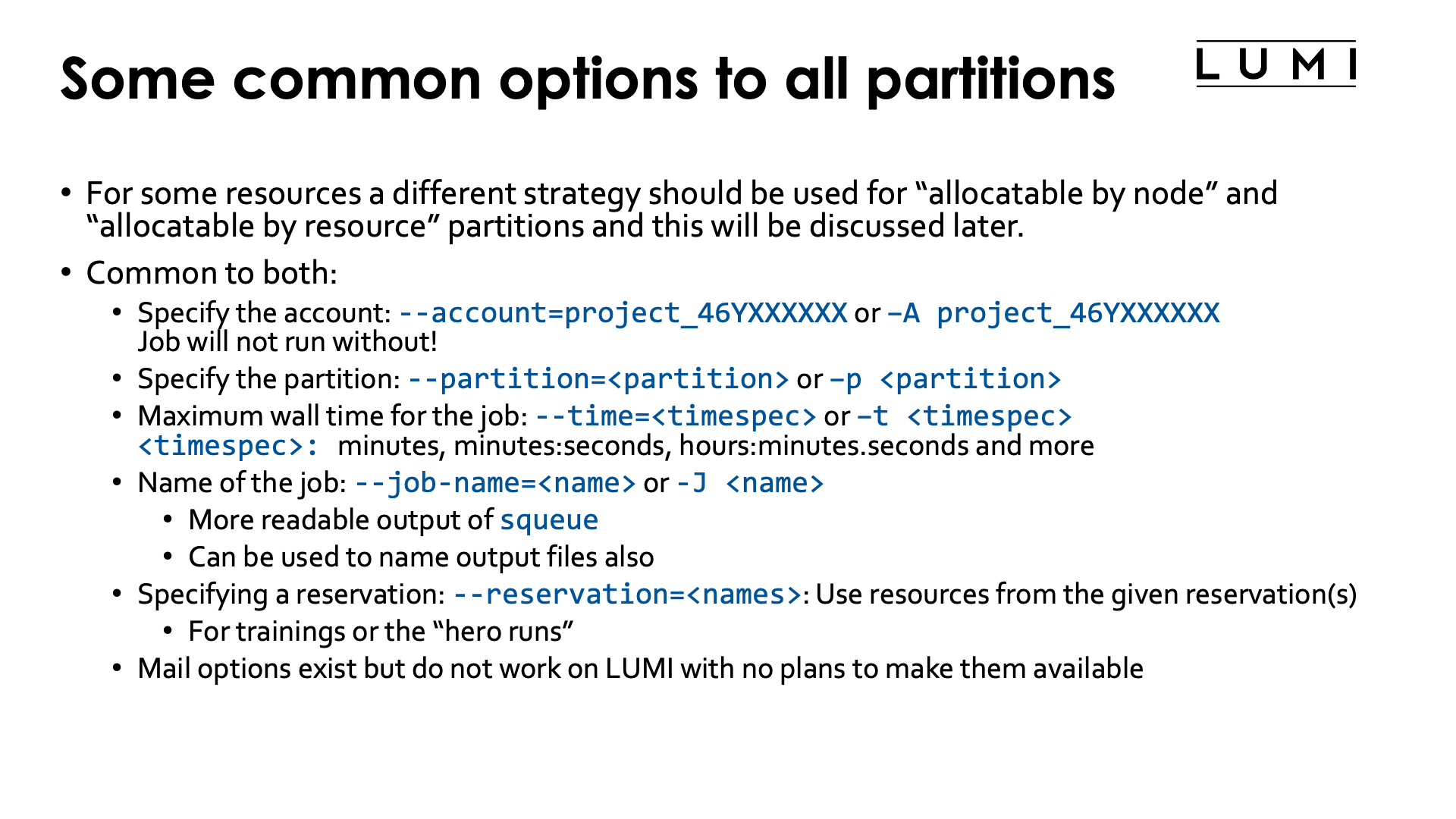Click the --reservation=<names> code text
This screenshot has width=1456, height=819.
(627, 595)
